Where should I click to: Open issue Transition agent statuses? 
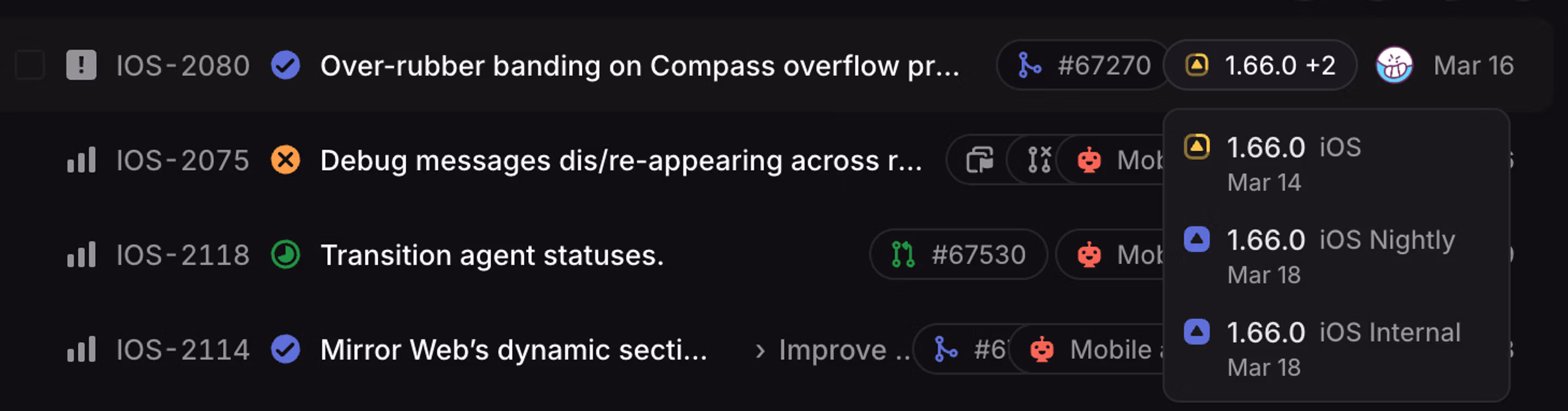click(x=492, y=255)
